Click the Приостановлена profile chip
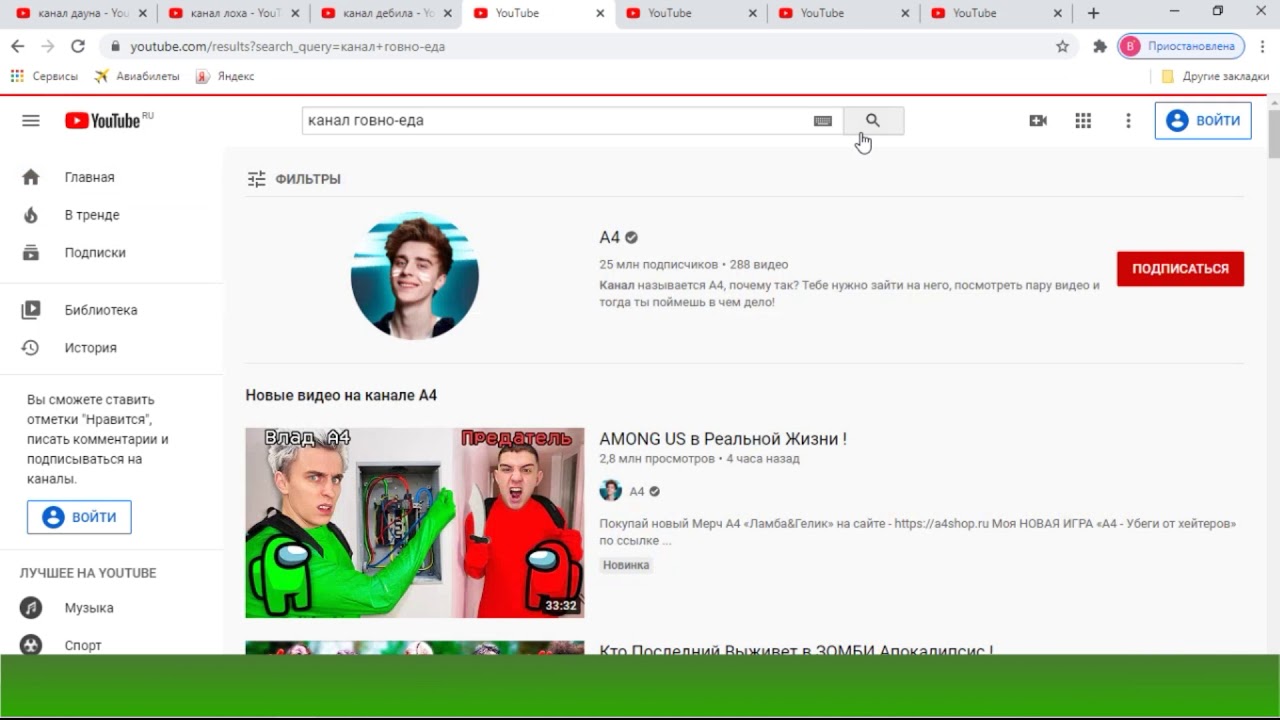 click(x=1181, y=46)
